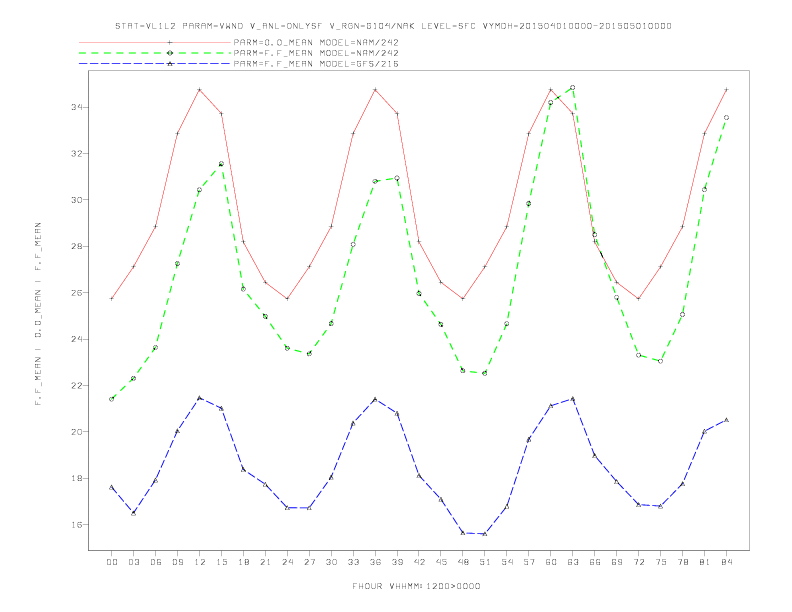
Task: Click x-axis forecast hour label 27
Action: click(x=309, y=562)
